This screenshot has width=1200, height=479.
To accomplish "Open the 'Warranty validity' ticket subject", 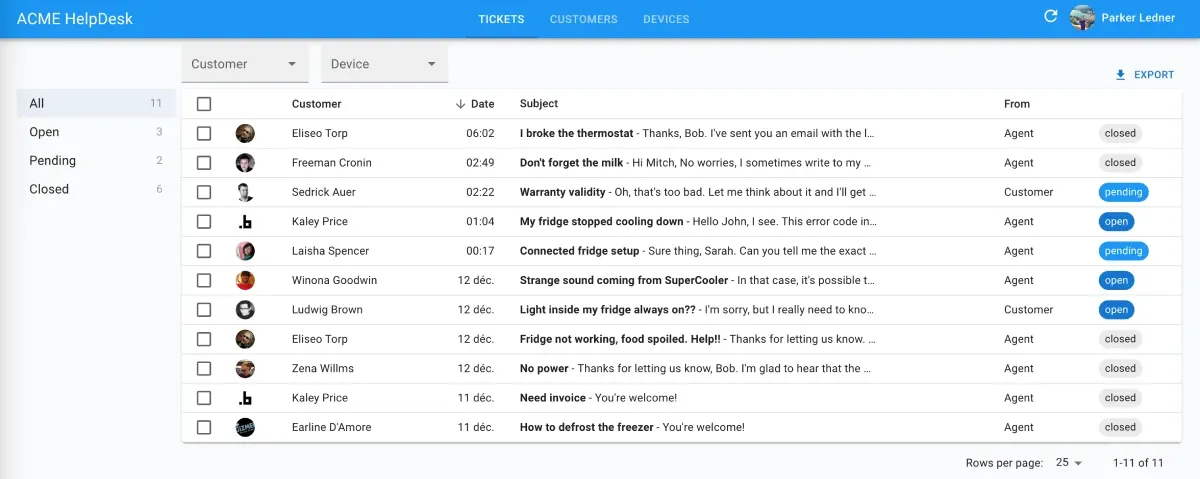I will point(563,192).
